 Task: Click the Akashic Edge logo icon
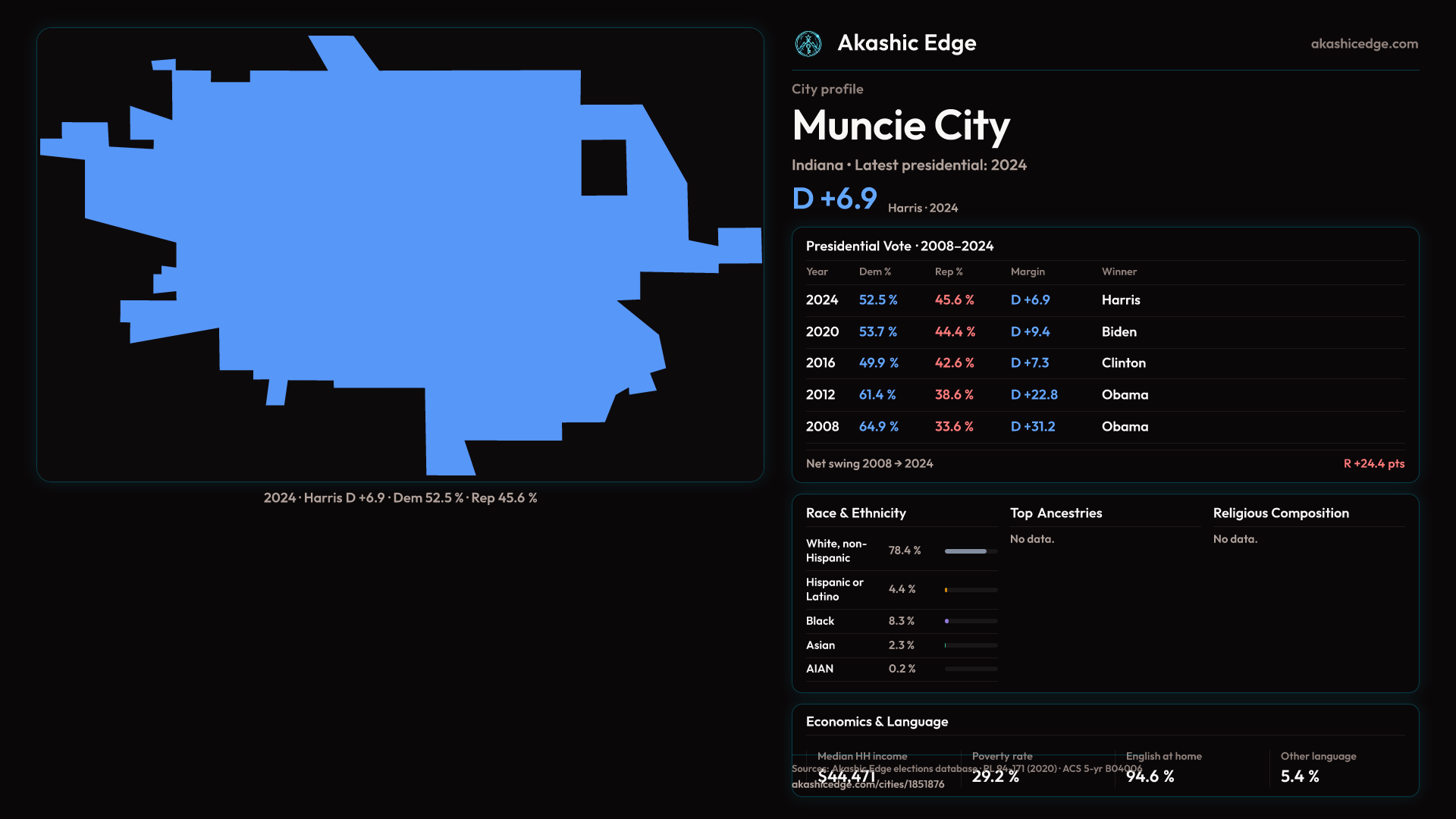[x=808, y=44]
